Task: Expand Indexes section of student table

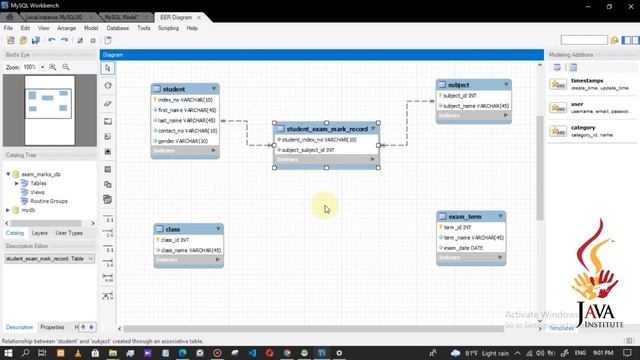Action: (x=213, y=151)
